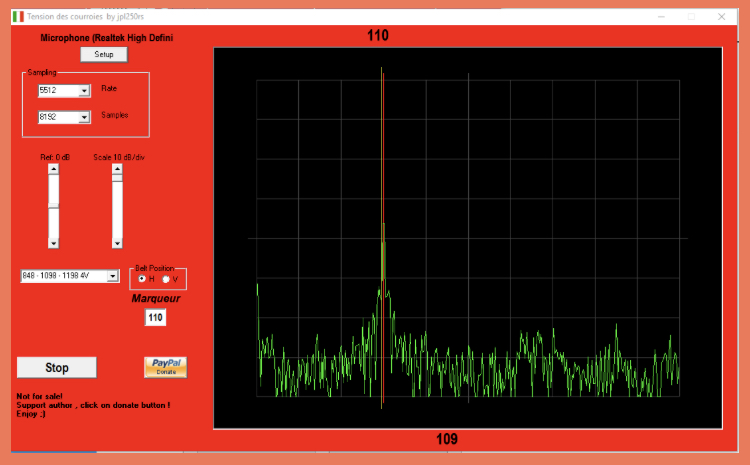Click the Marqueur value field
The height and width of the screenshot is (465, 750).
click(x=154, y=317)
